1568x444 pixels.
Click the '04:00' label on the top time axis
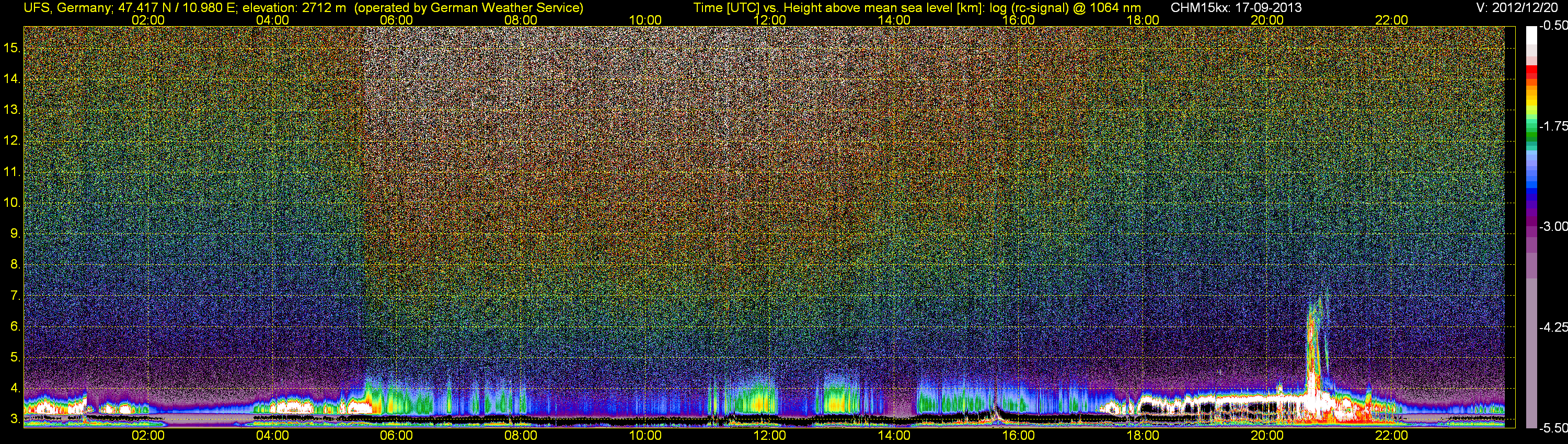pyautogui.click(x=272, y=20)
